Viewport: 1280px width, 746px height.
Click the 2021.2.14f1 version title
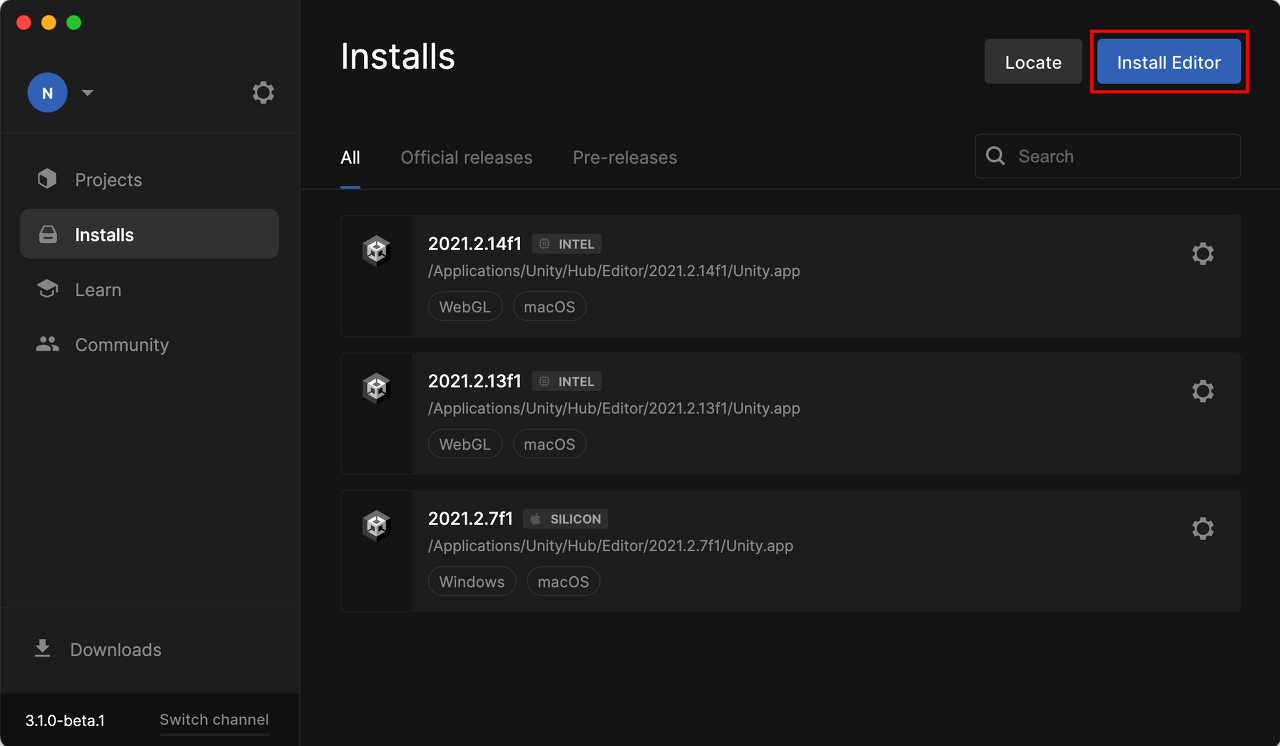click(475, 244)
